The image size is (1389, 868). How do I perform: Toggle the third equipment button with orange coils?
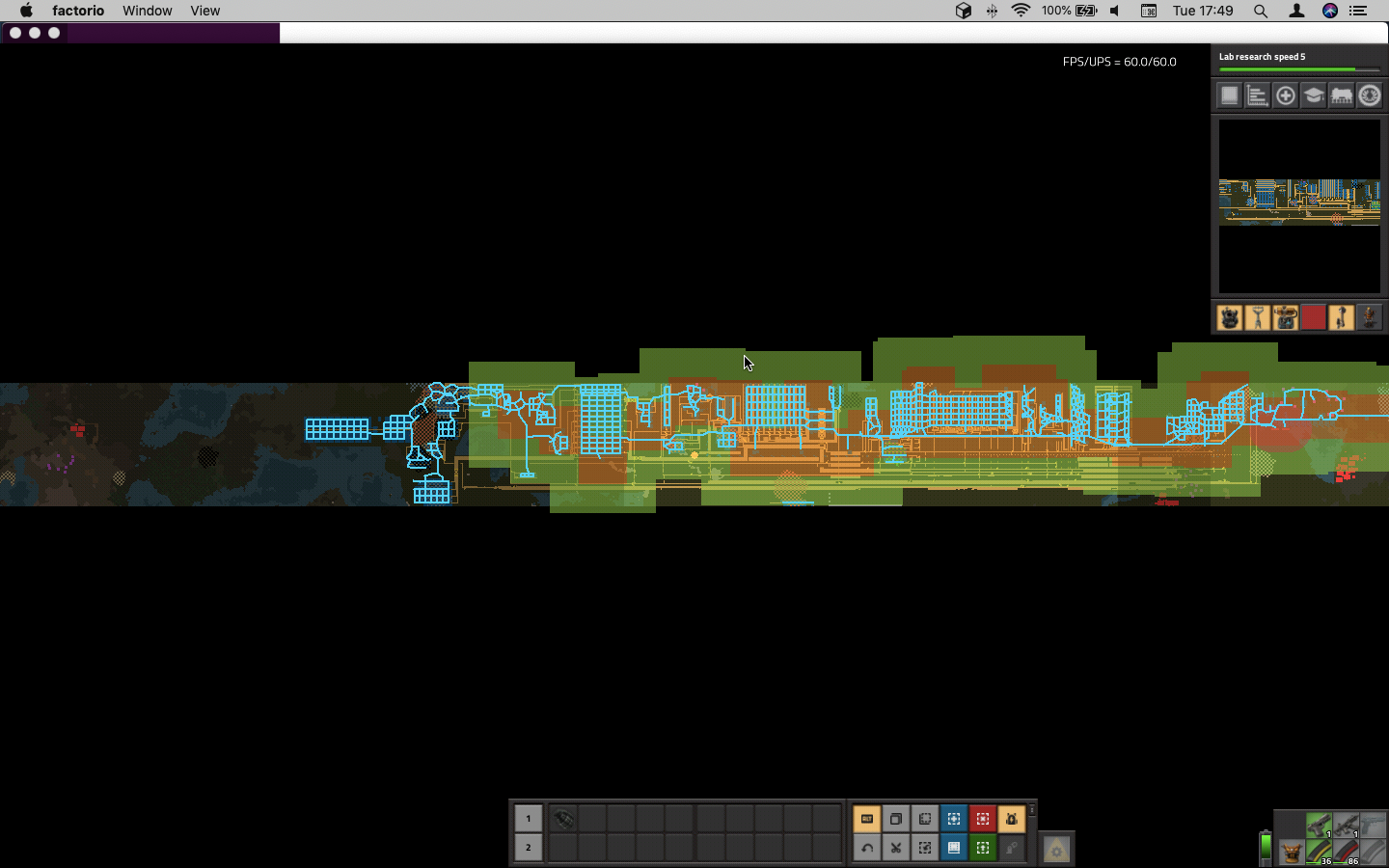1285,317
